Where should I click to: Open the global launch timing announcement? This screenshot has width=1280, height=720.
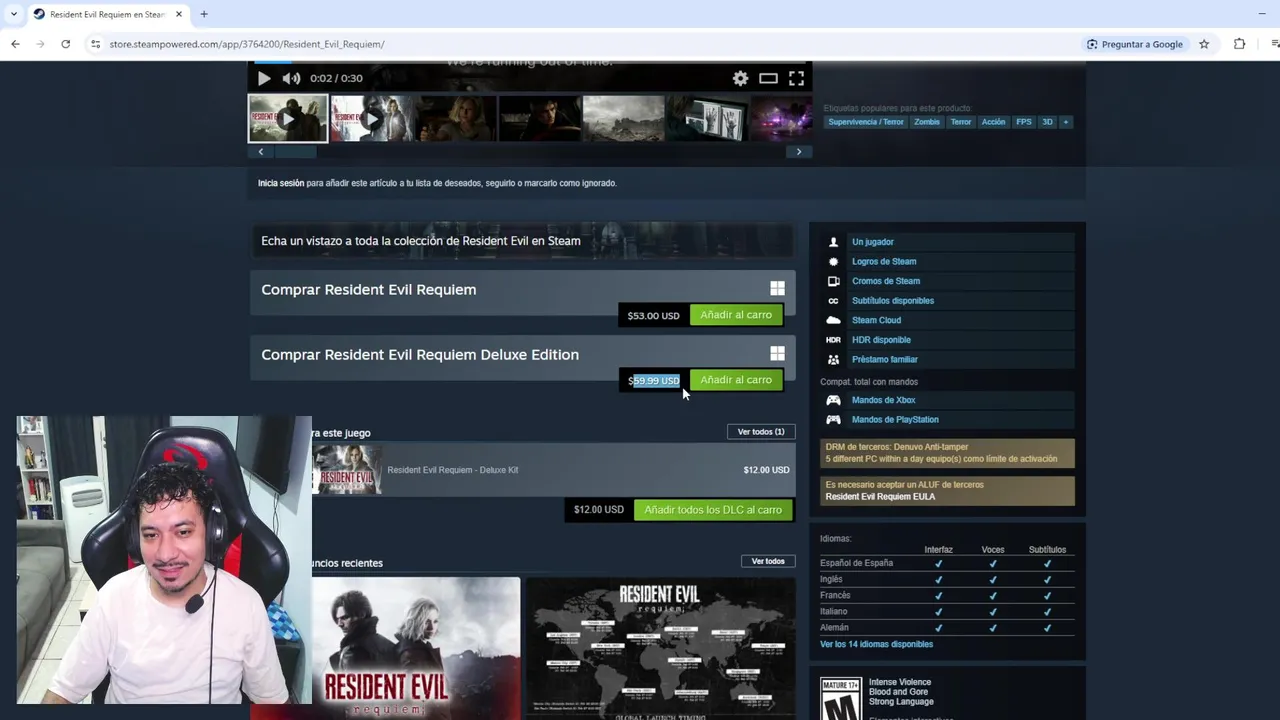(660, 647)
